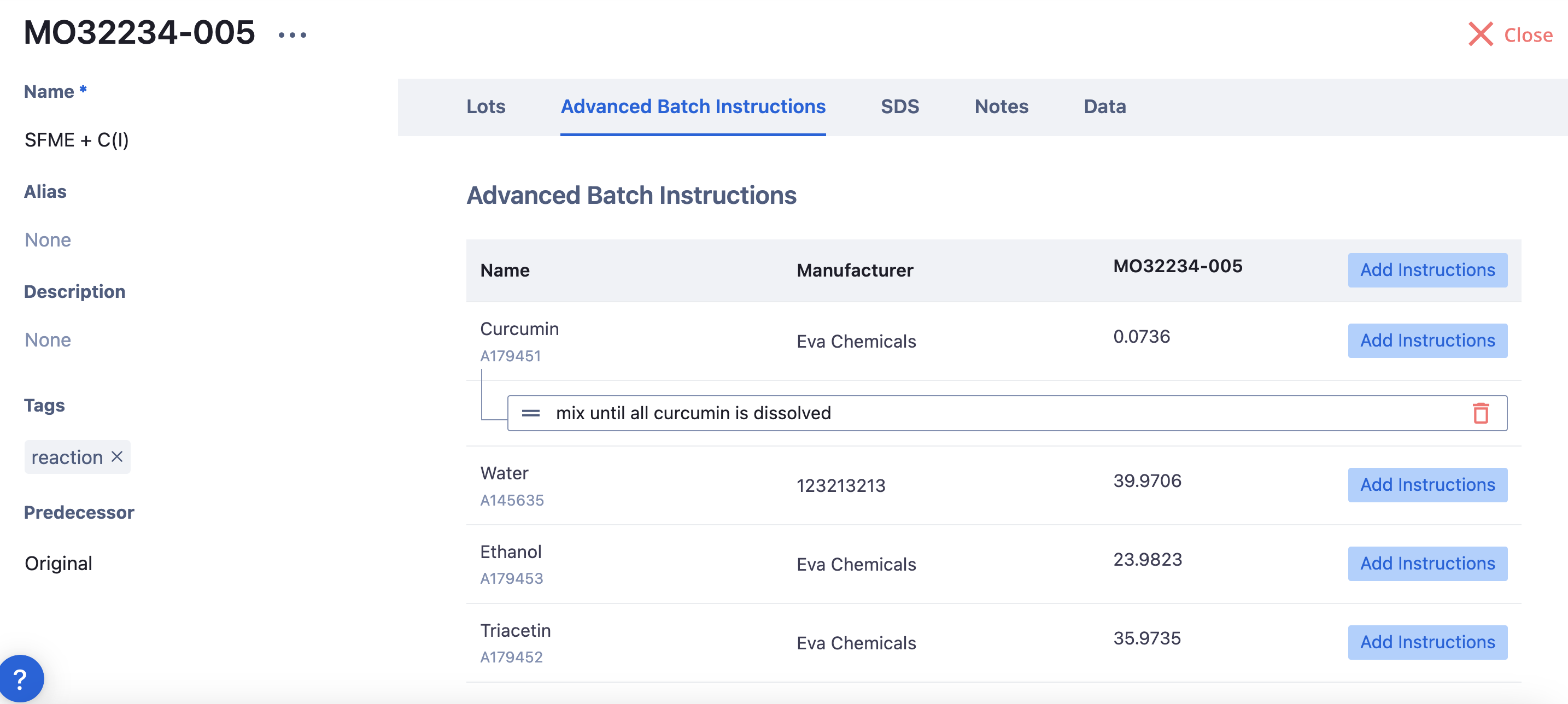The height and width of the screenshot is (704, 1568).
Task: Click the red X close icon
Action: 1480,34
